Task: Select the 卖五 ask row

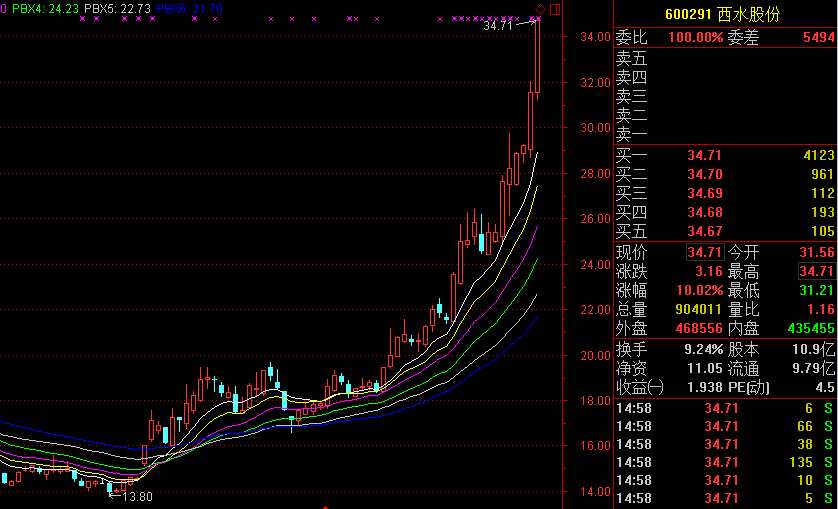Action: click(x=726, y=58)
